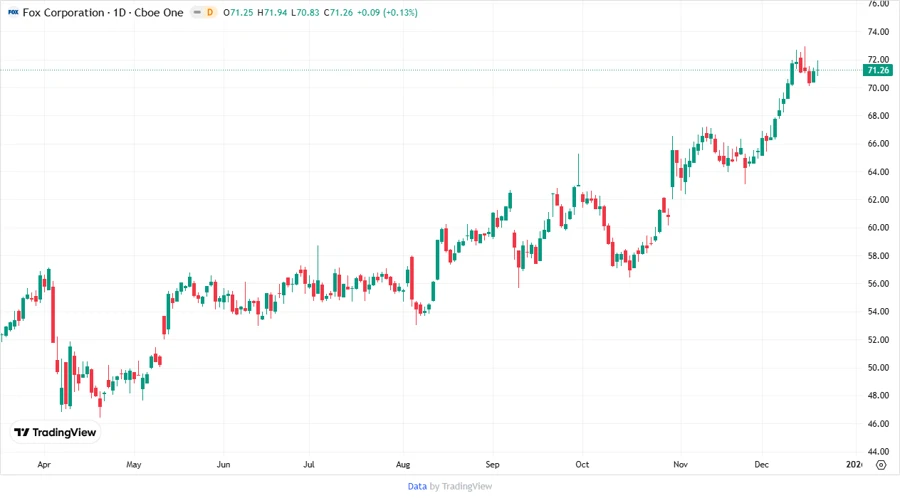Click the 64.00 price axis label

pyautogui.click(x=878, y=172)
